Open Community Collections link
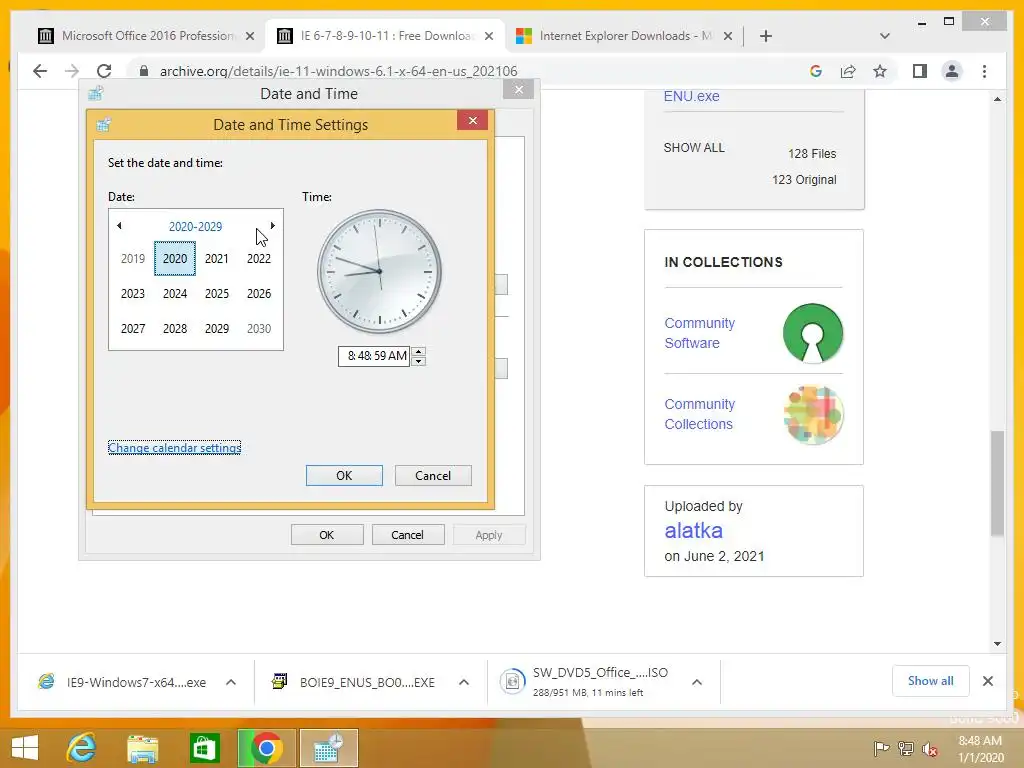The image size is (1024, 768). [699, 414]
